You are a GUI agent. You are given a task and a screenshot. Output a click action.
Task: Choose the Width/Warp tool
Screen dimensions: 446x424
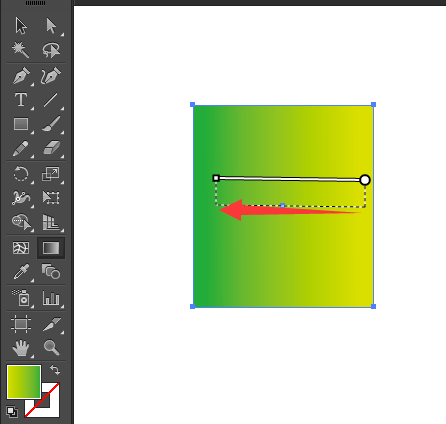21,198
